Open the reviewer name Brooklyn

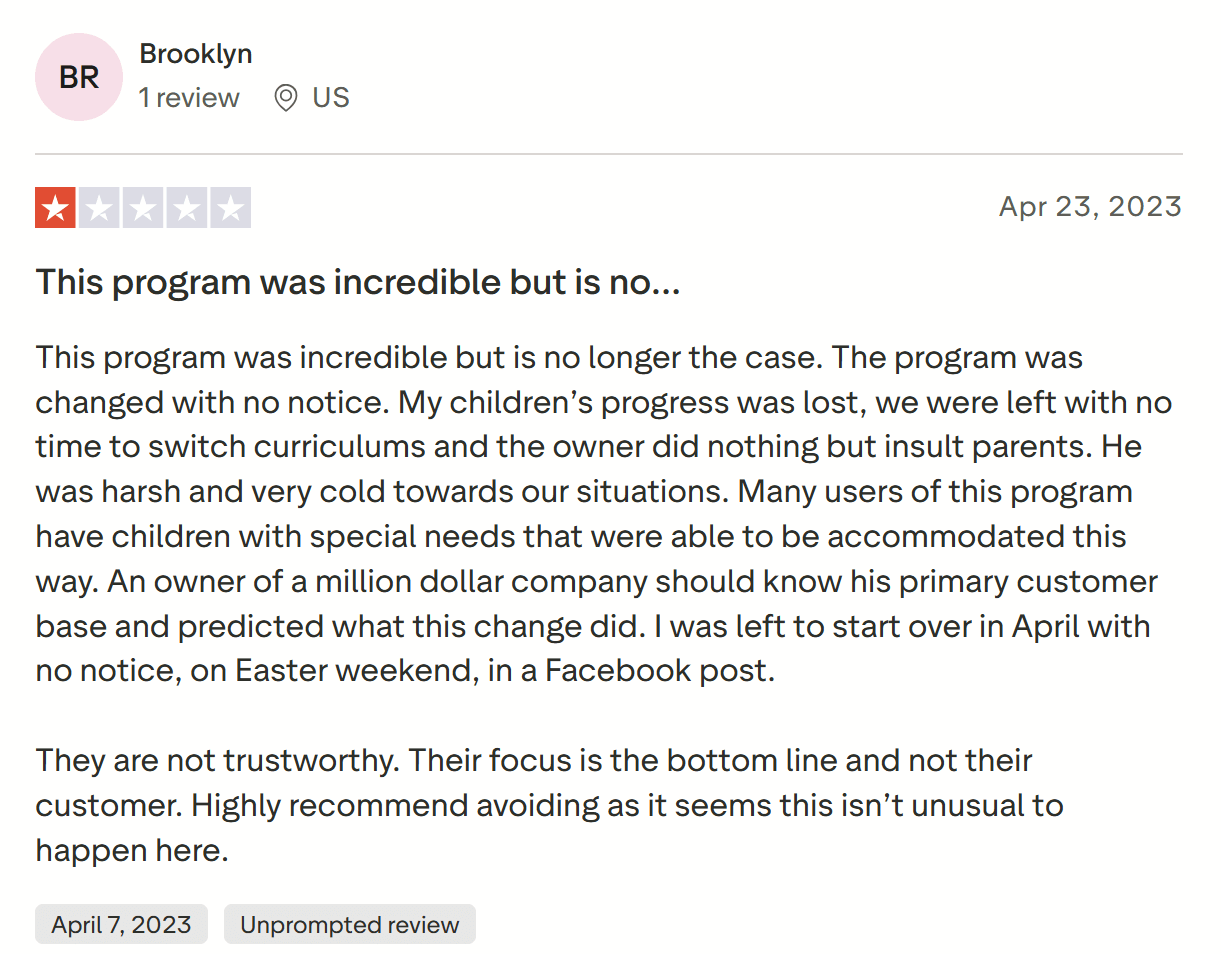pyautogui.click(x=196, y=54)
